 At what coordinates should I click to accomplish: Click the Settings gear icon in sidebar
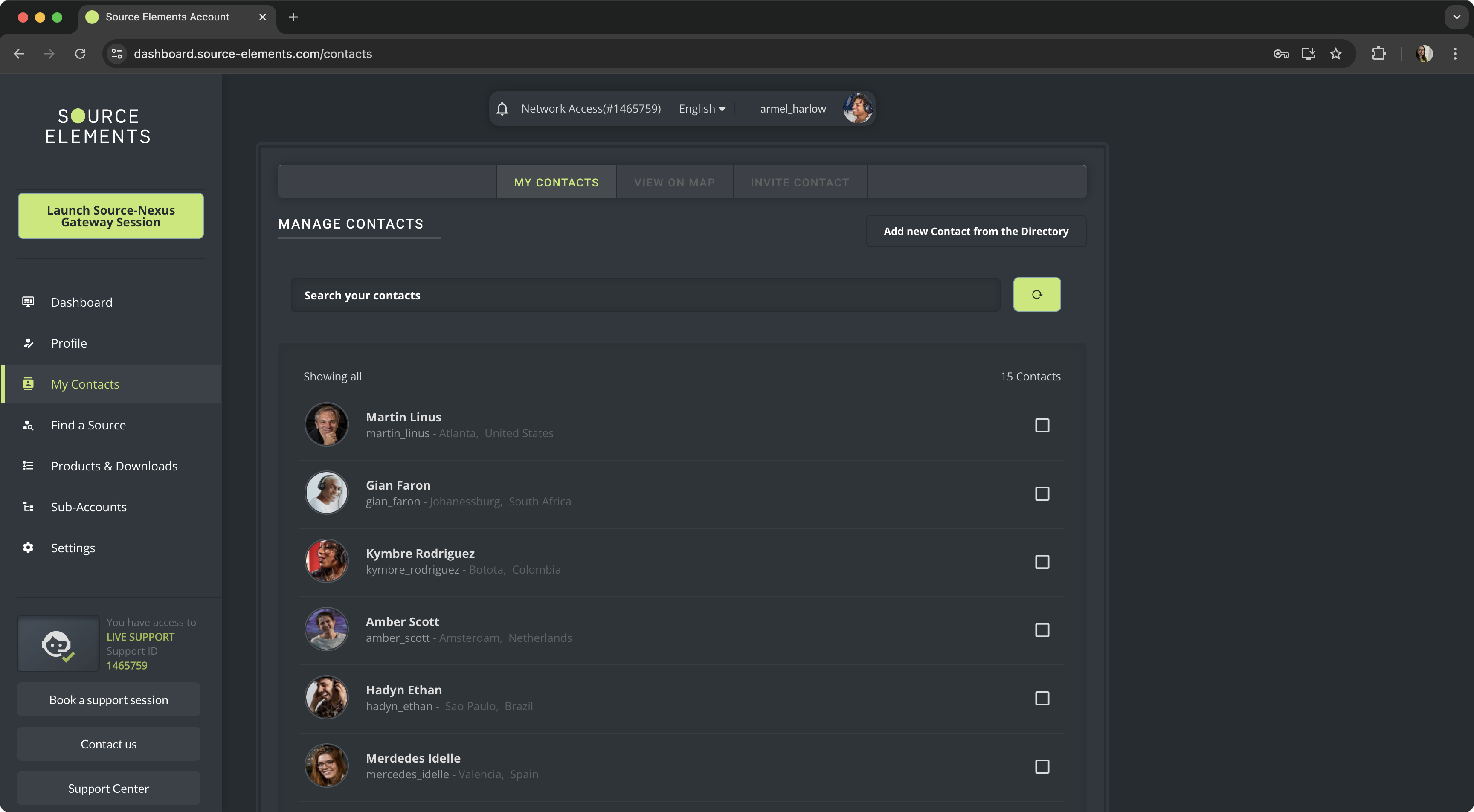(x=28, y=548)
